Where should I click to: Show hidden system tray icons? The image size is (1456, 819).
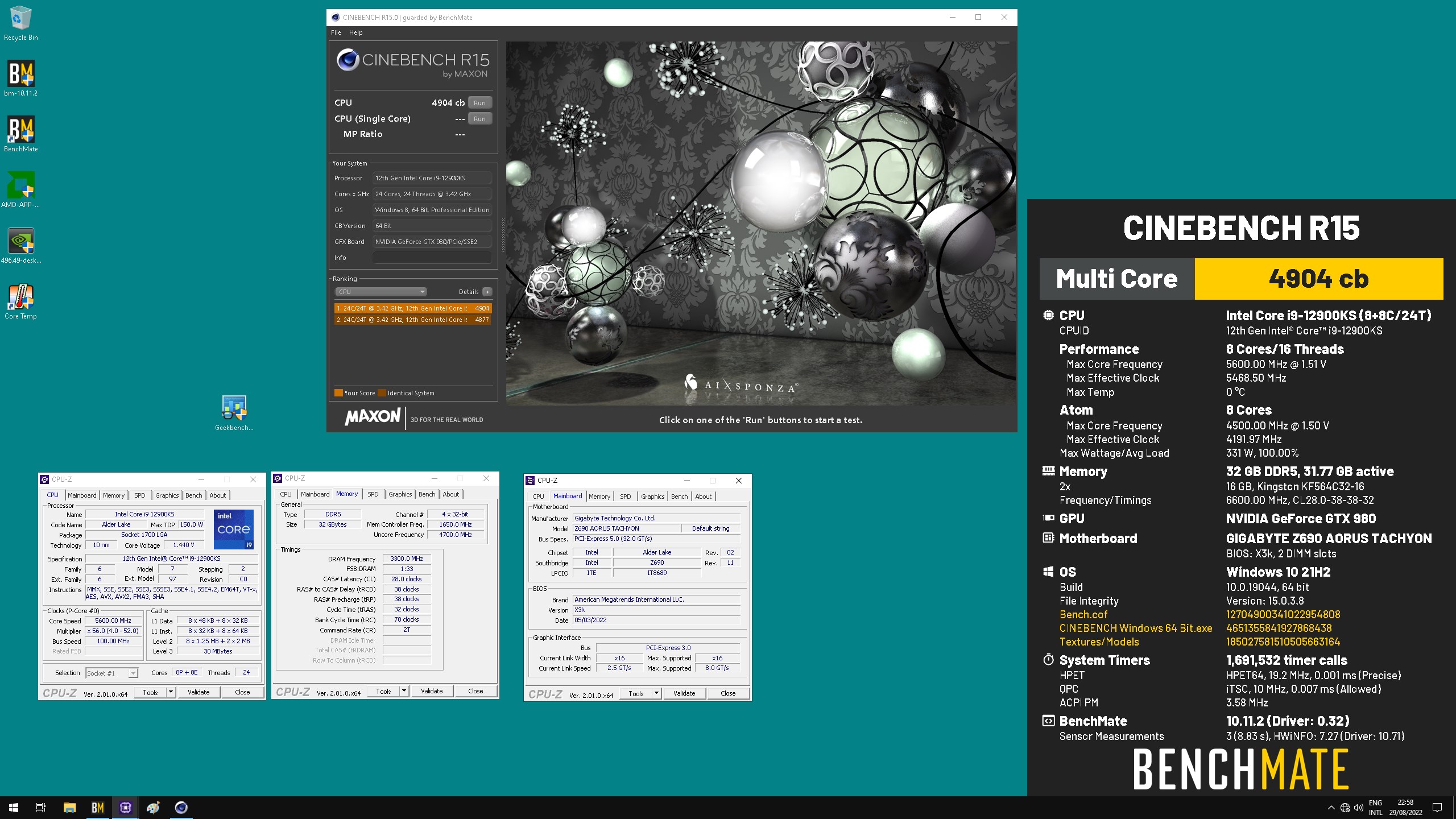pos(1331,808)
